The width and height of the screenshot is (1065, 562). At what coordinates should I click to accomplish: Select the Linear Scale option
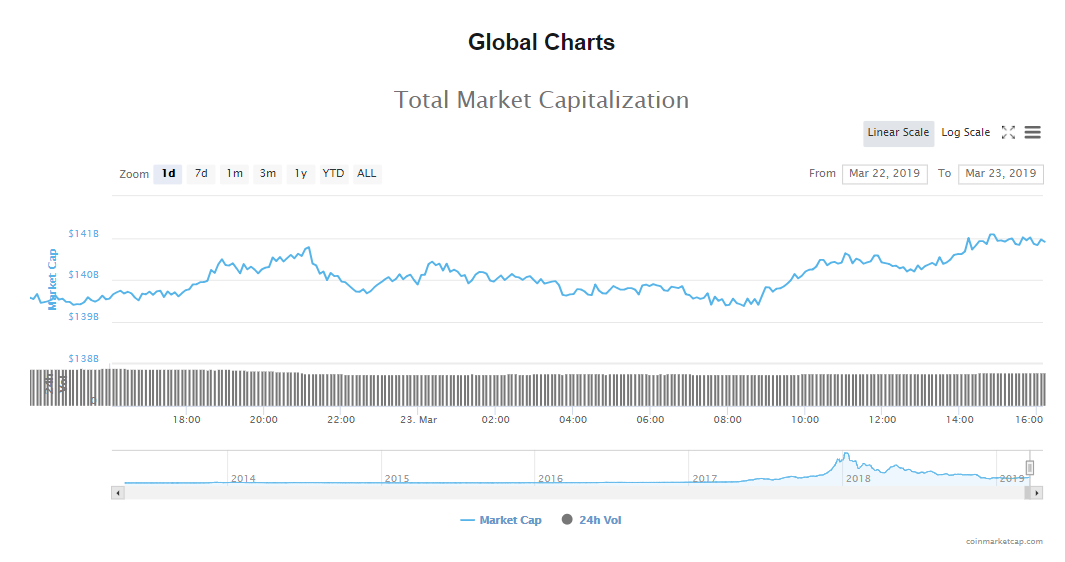[898, 133]
